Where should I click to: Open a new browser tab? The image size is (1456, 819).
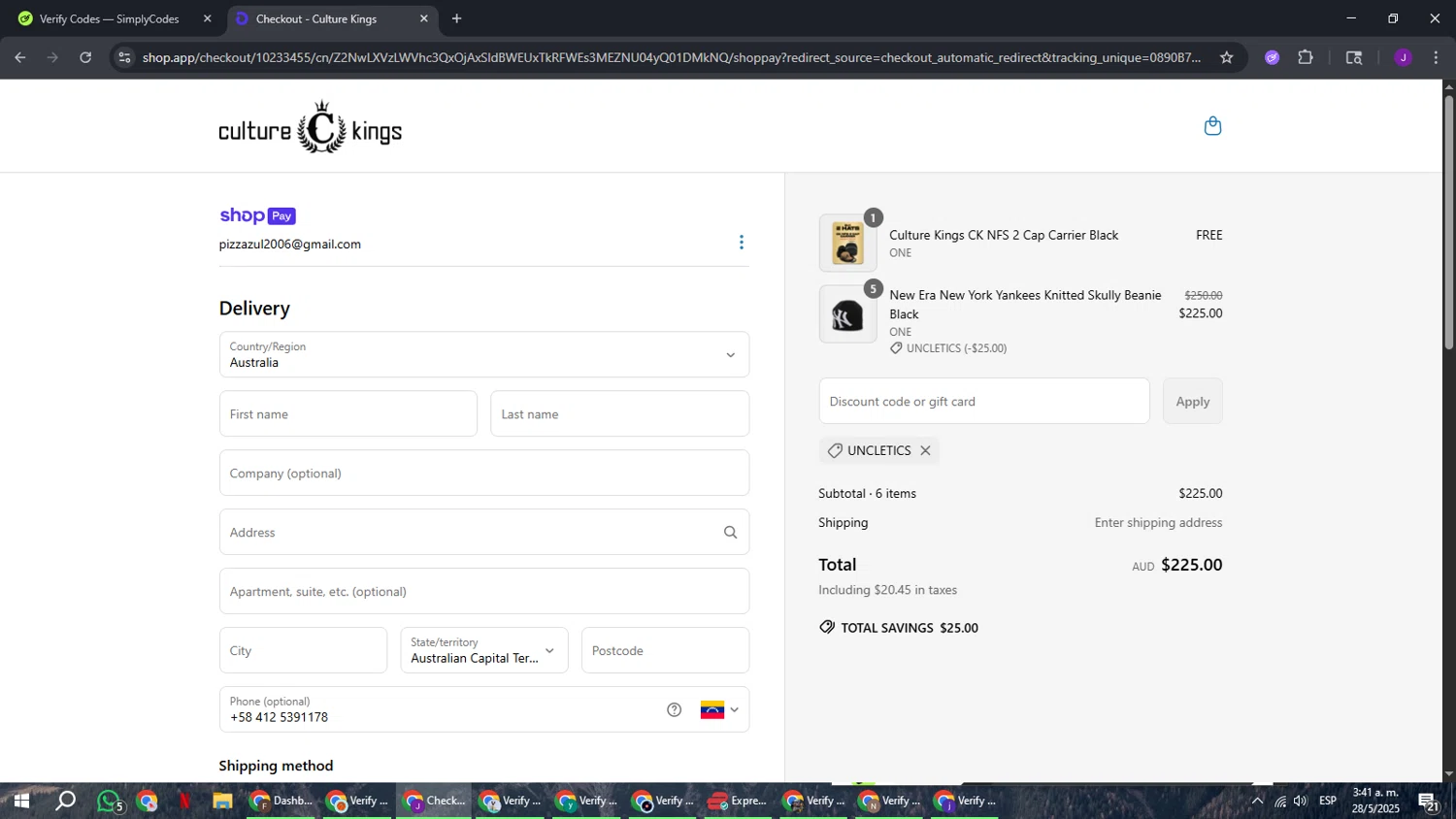click(456, 18)
